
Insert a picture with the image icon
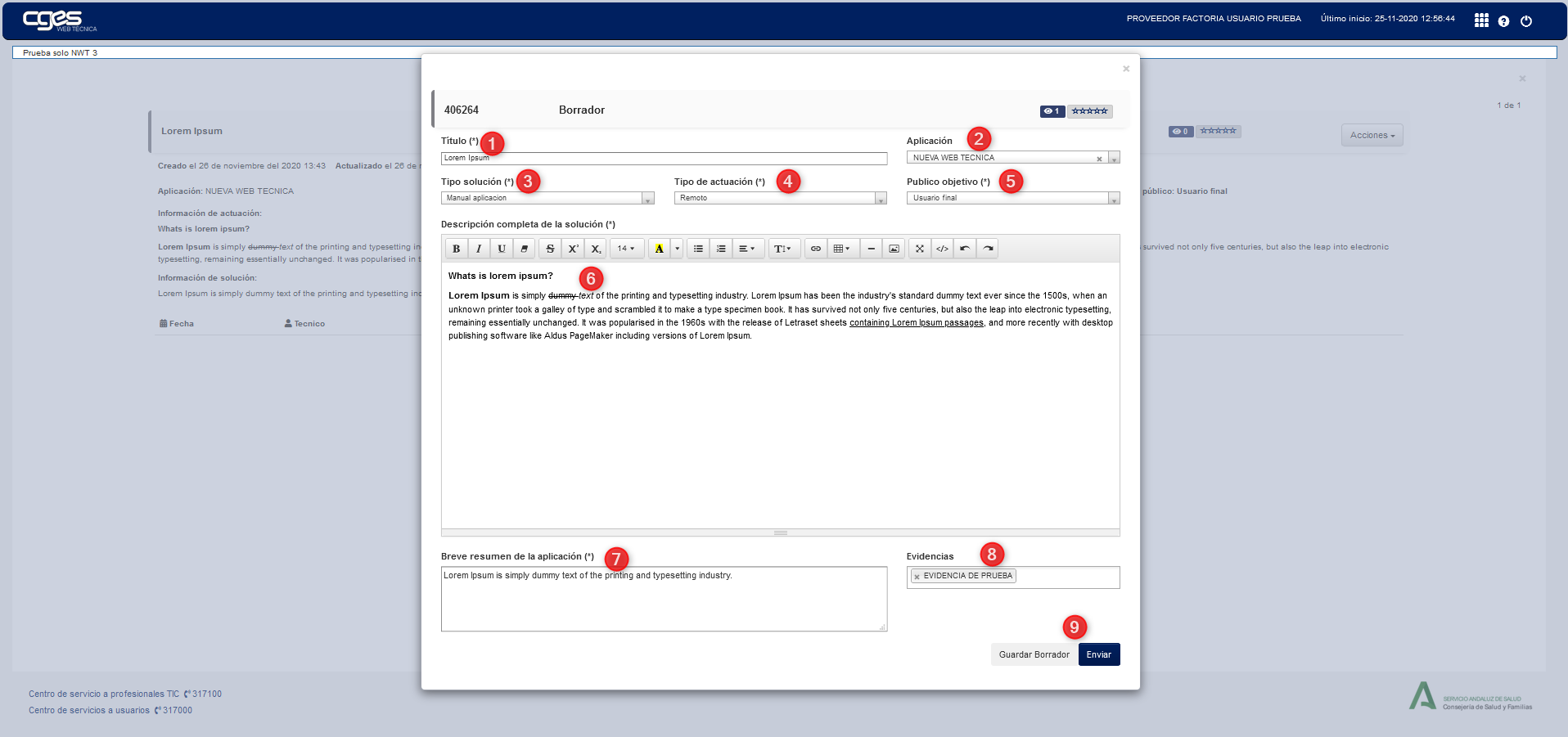click(894, 249)
